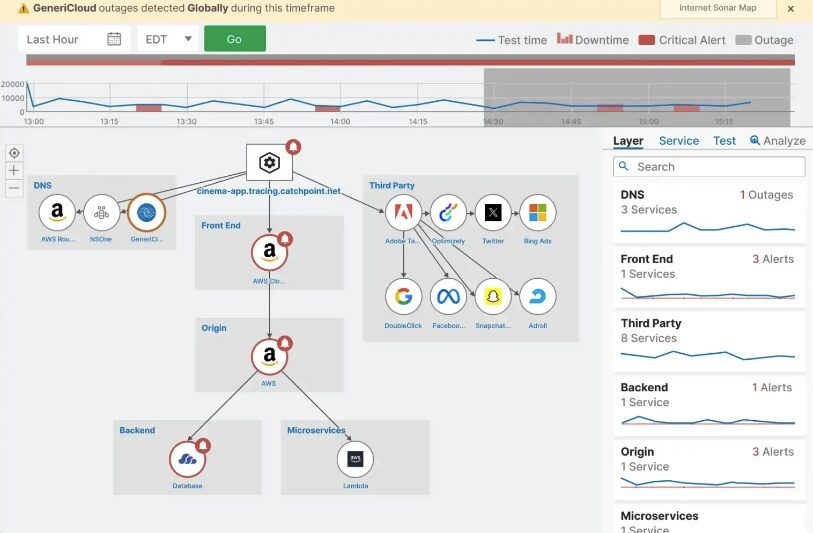This screenshot has width=813, height=533.
Task: Click the Backend group label on map
Action: pyautogui.click(x=137, y=430)
